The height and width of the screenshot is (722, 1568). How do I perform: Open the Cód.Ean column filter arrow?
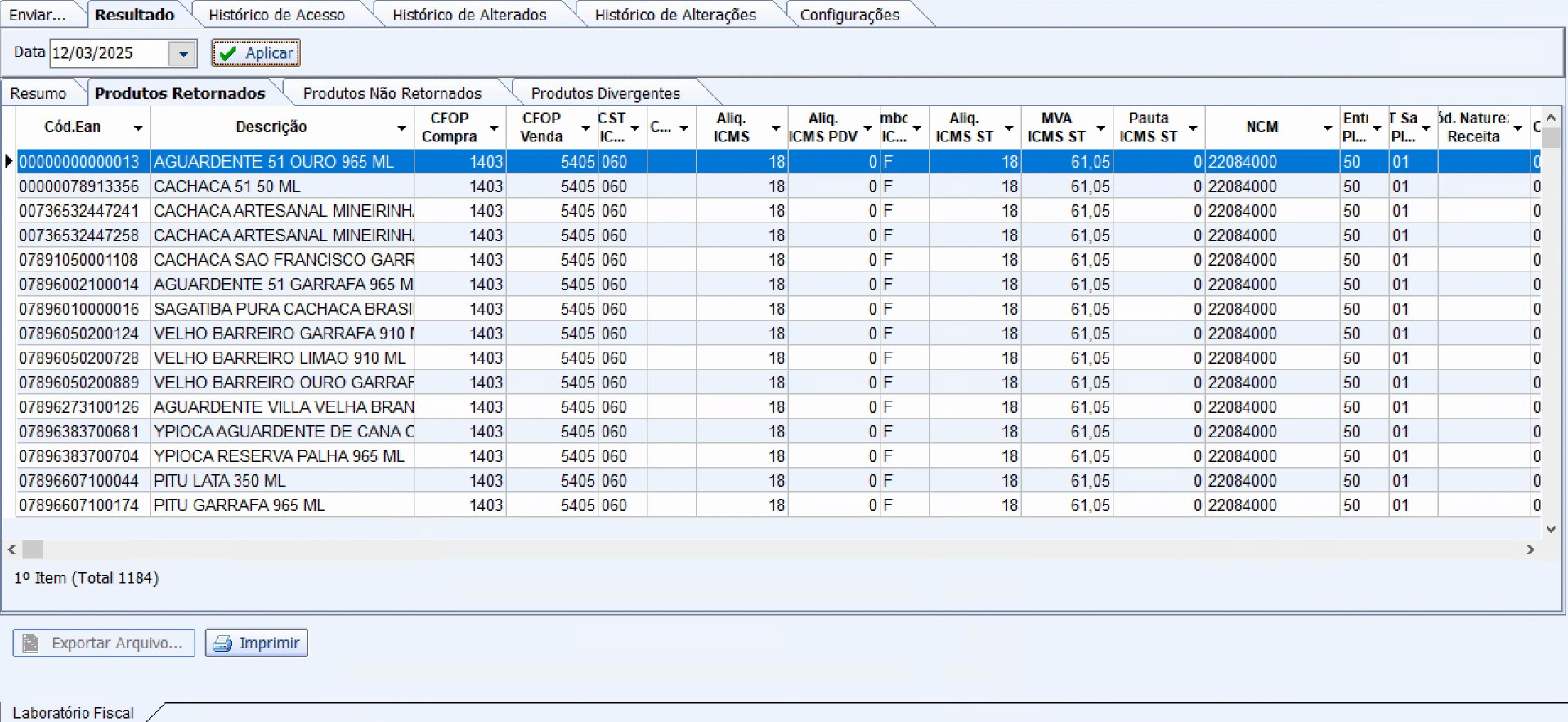coord(138,128)
